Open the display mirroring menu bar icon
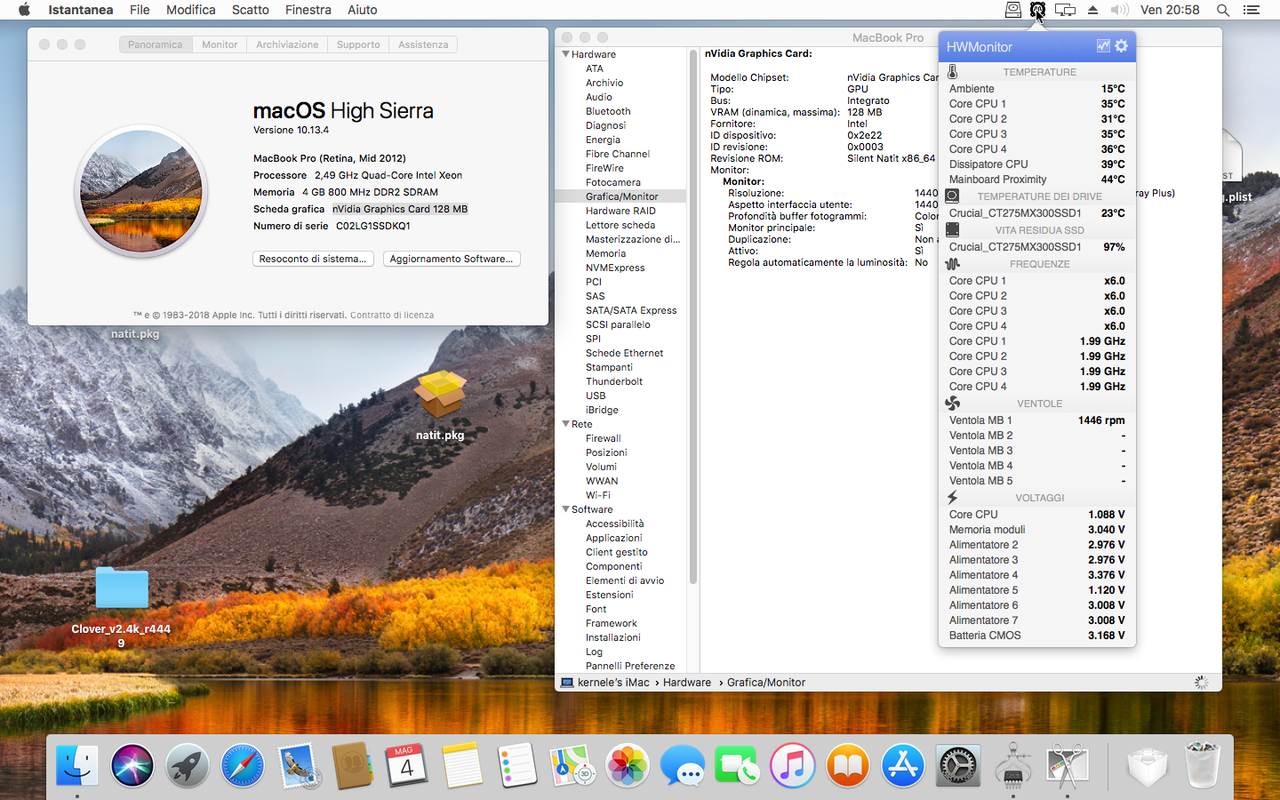The width and height of the screenshot is (1280, 800). (1065, 10)
